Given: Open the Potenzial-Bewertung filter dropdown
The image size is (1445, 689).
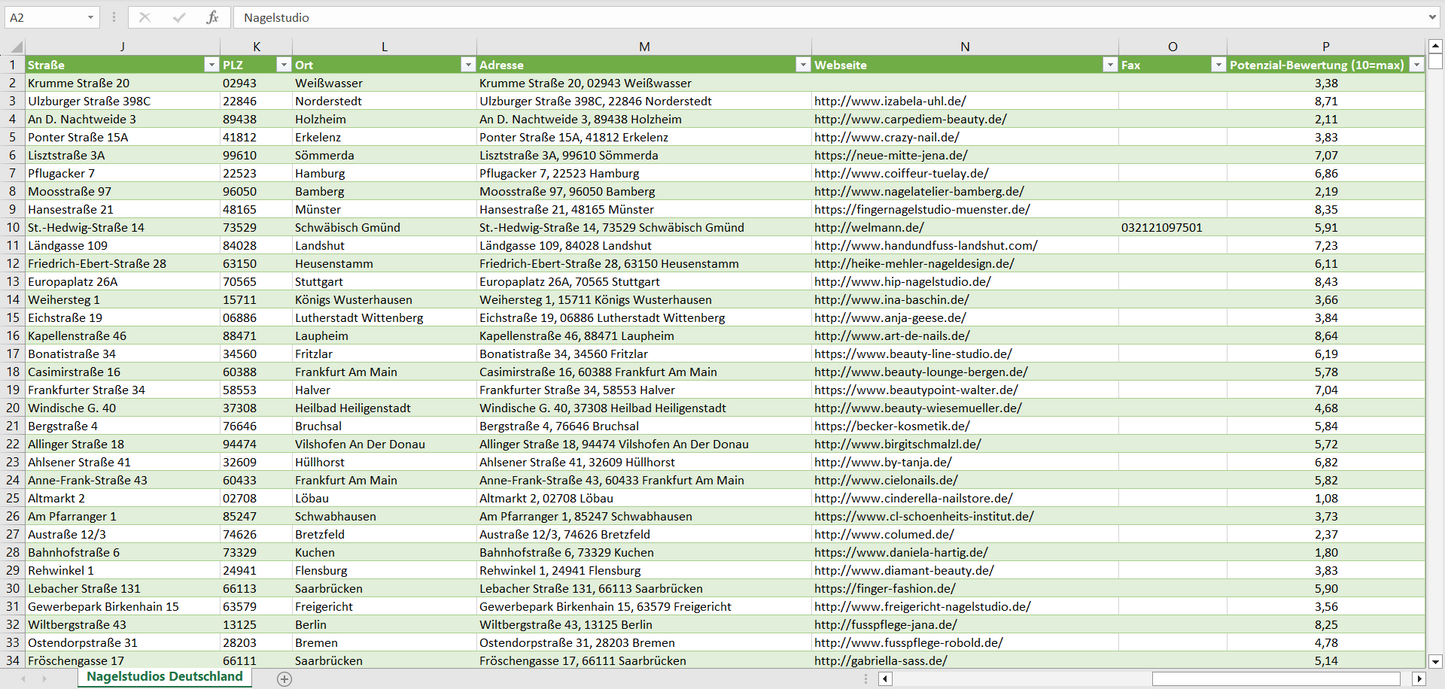Looking at the screenshot, I should point(1416,65).
